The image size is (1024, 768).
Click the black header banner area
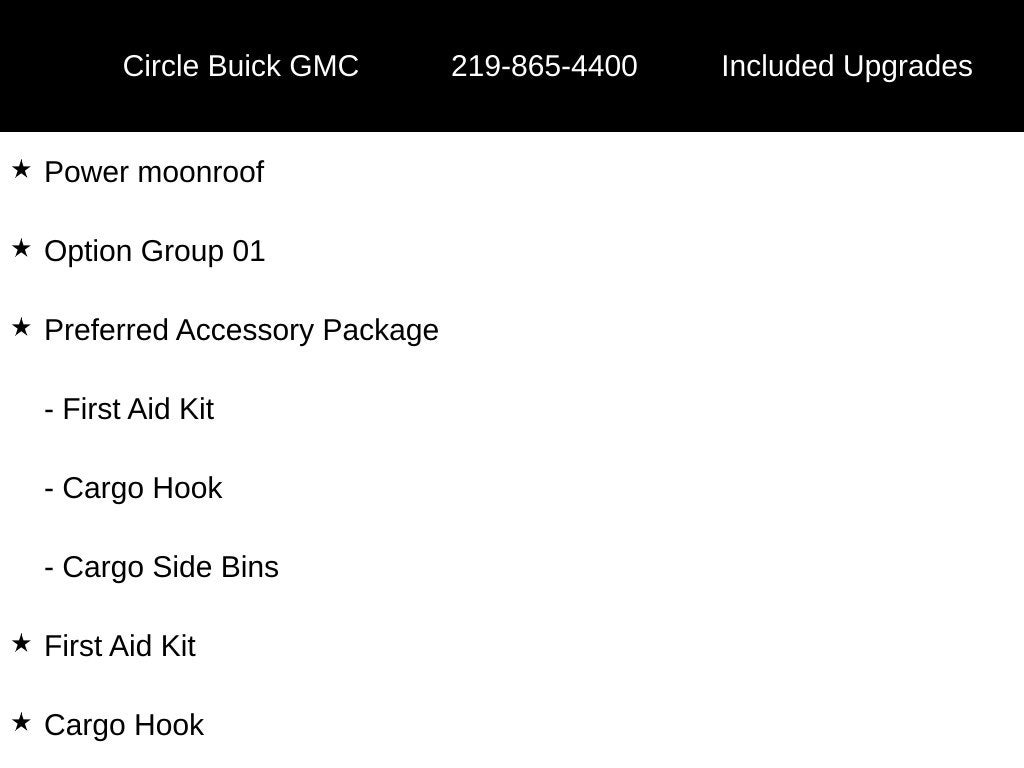512,66
